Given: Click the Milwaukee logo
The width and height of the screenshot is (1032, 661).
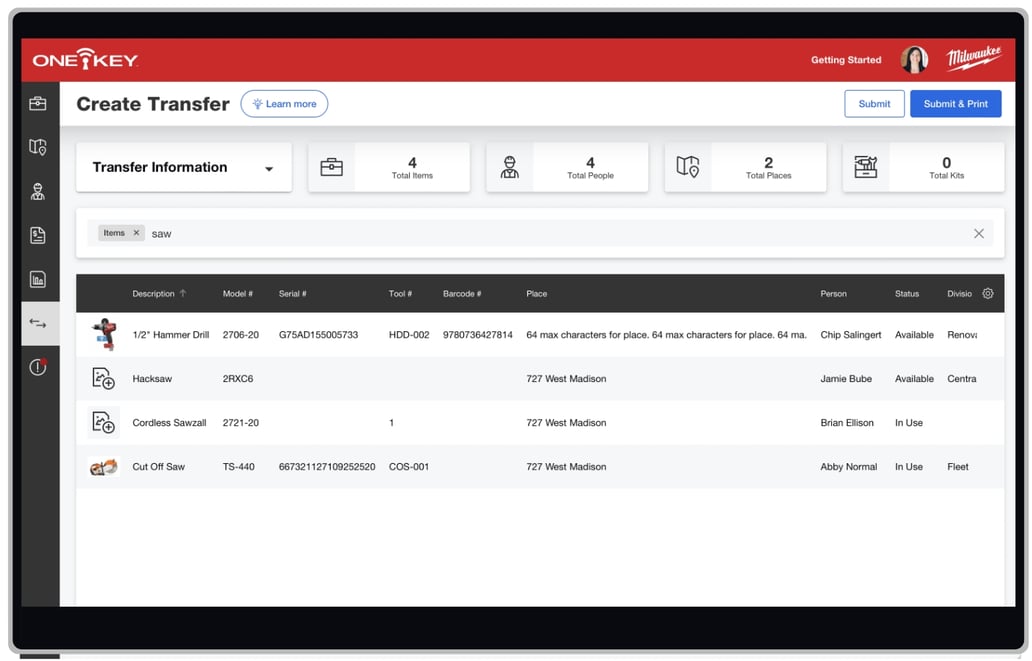Looking at the screenshot, I should click(x=974, y=59).
